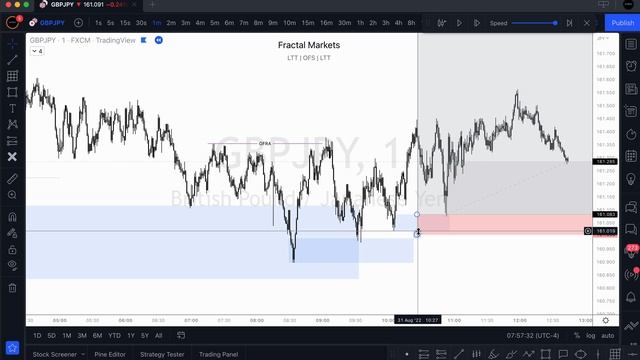This screenshot has width=640, height=360.
Task: Open chart settings gear on time axis
Action: point(606,320)
